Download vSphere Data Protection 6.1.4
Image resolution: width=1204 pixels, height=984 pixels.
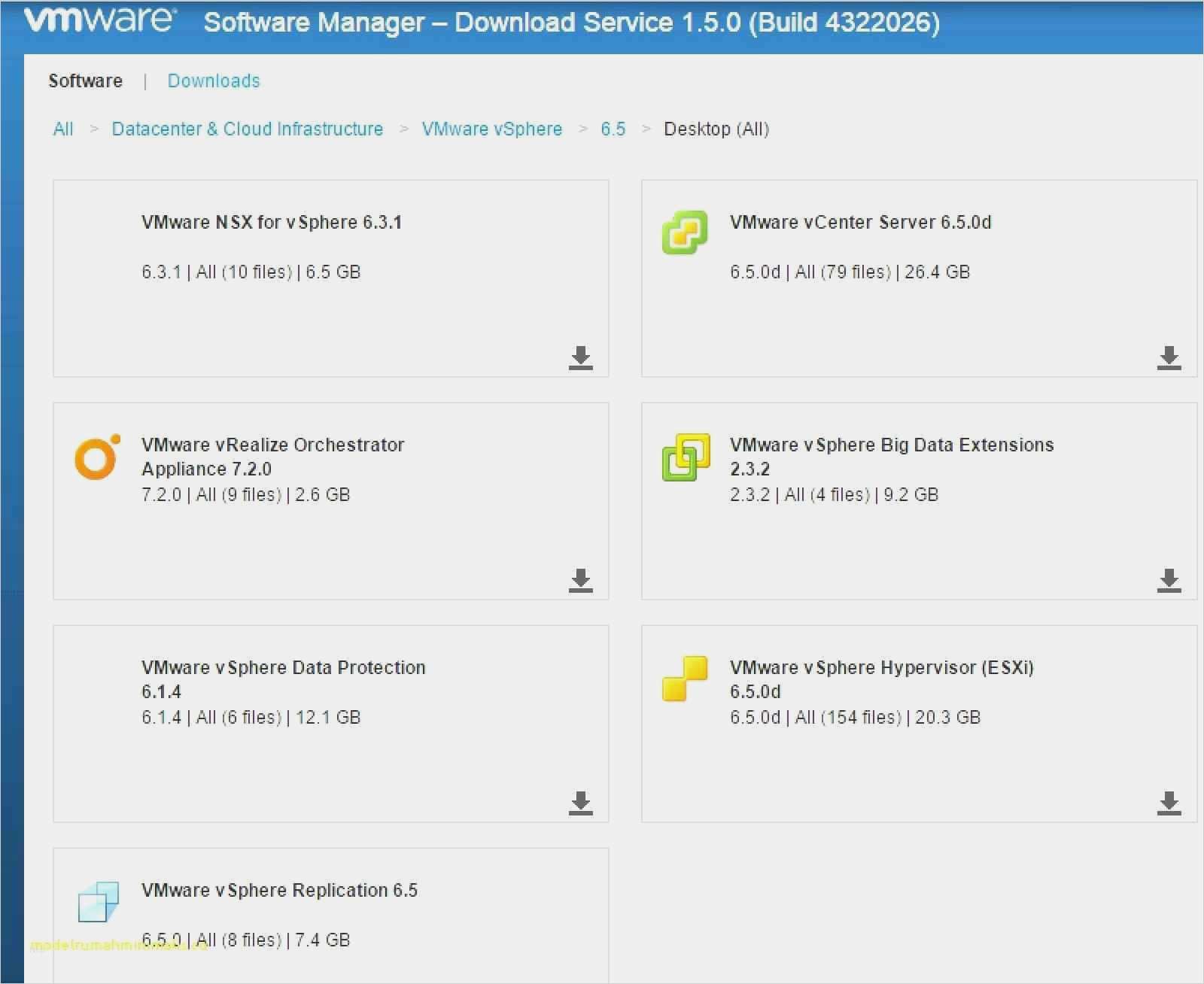point(580,803)
